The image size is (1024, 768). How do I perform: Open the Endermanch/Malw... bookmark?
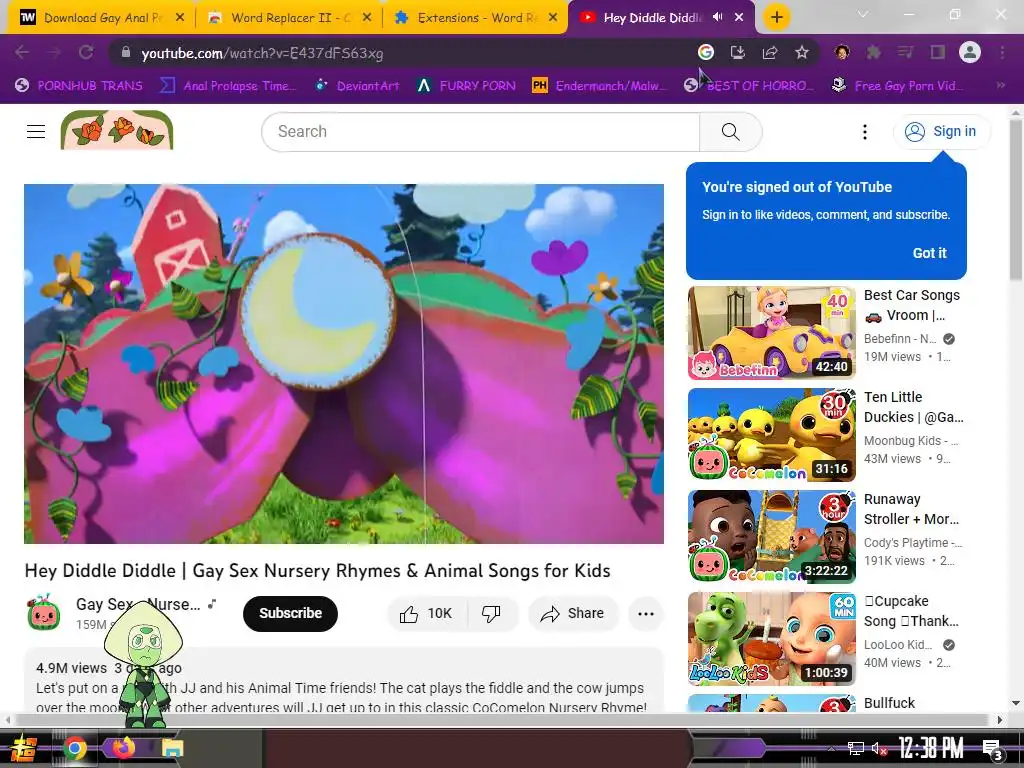pos(600,85)
